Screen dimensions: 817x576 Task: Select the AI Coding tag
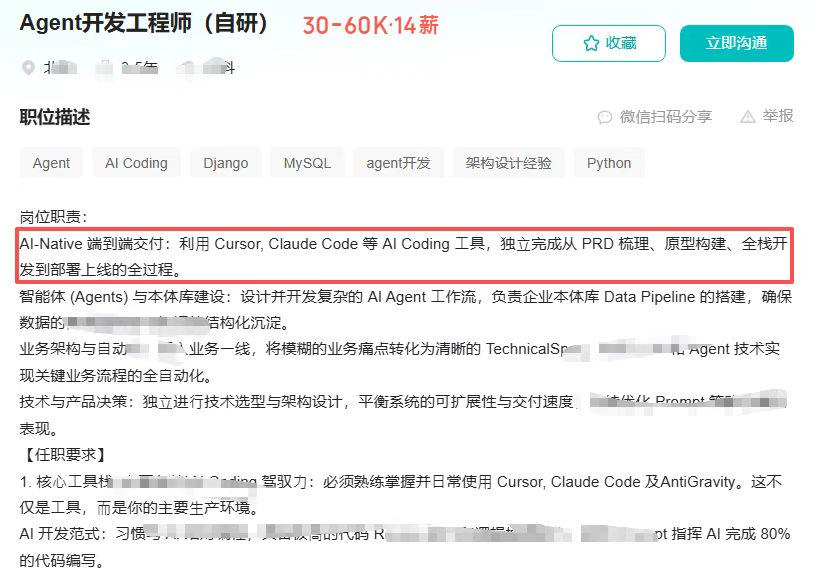(137, 163)
